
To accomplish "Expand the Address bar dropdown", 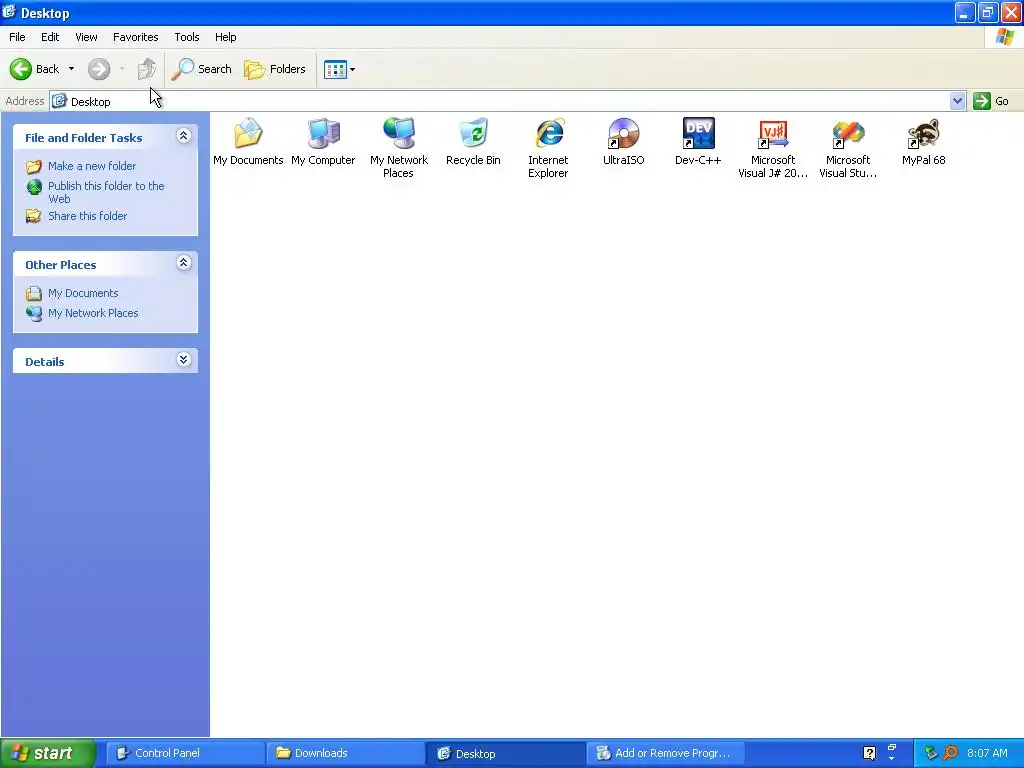I will pos(957,101).
